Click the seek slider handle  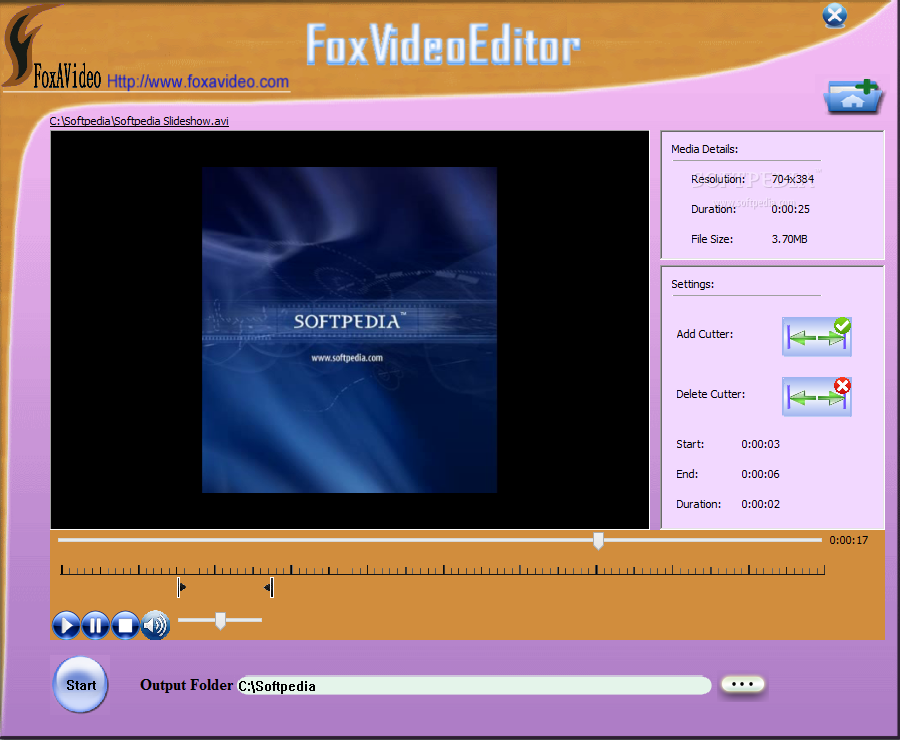pyautogui.click(x=598, y=540)
